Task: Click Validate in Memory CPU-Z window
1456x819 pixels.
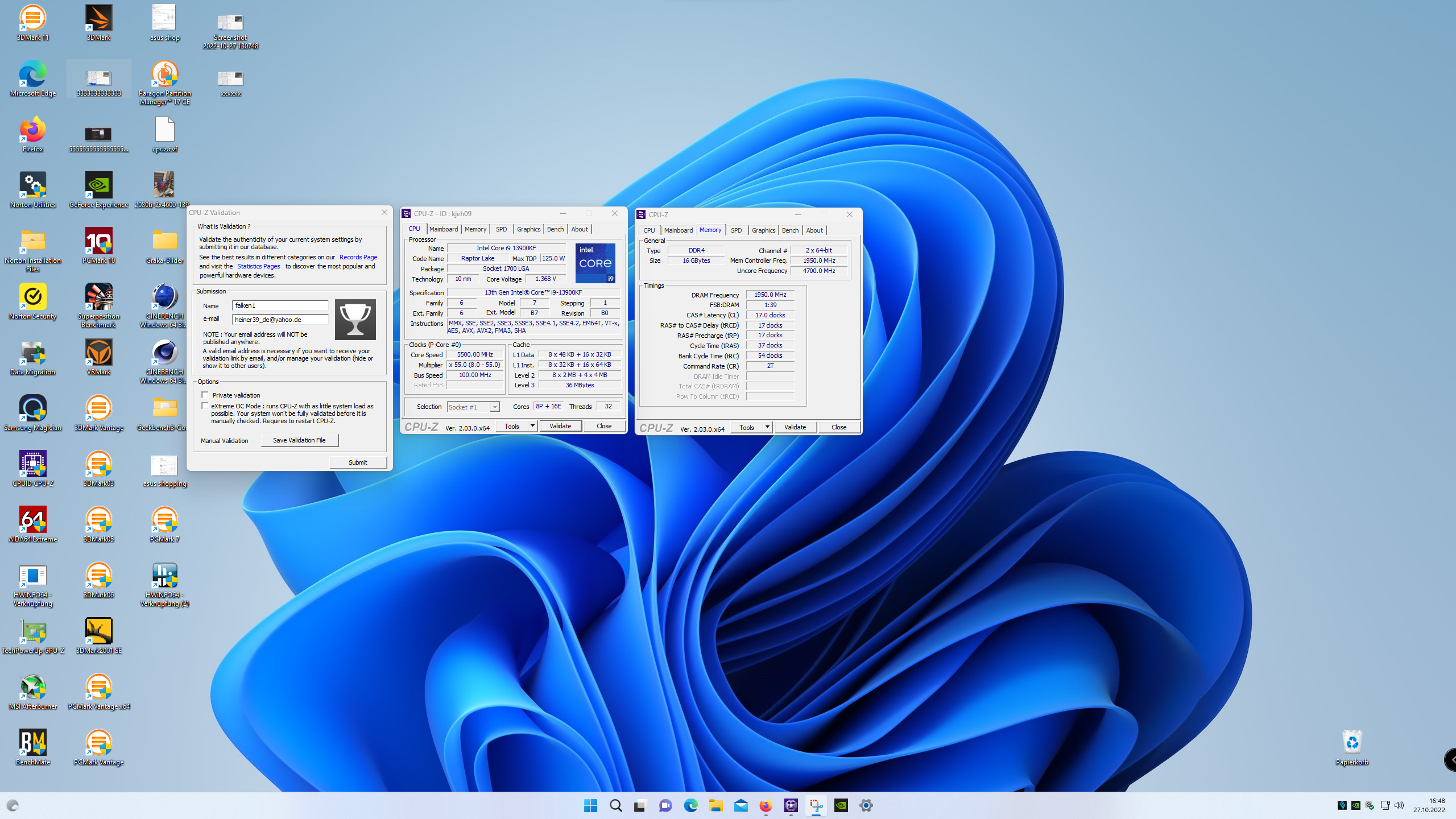Action: (795, 427)
